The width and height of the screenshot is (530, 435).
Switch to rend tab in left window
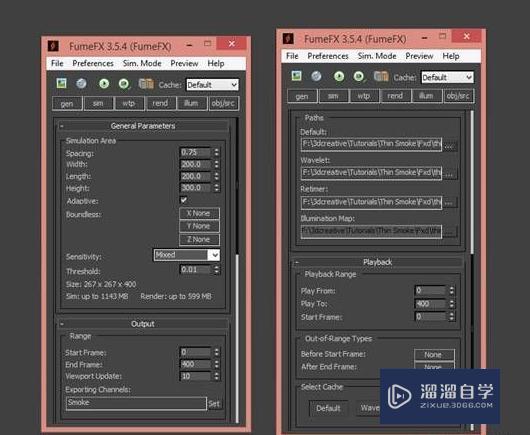pos(160,103)
